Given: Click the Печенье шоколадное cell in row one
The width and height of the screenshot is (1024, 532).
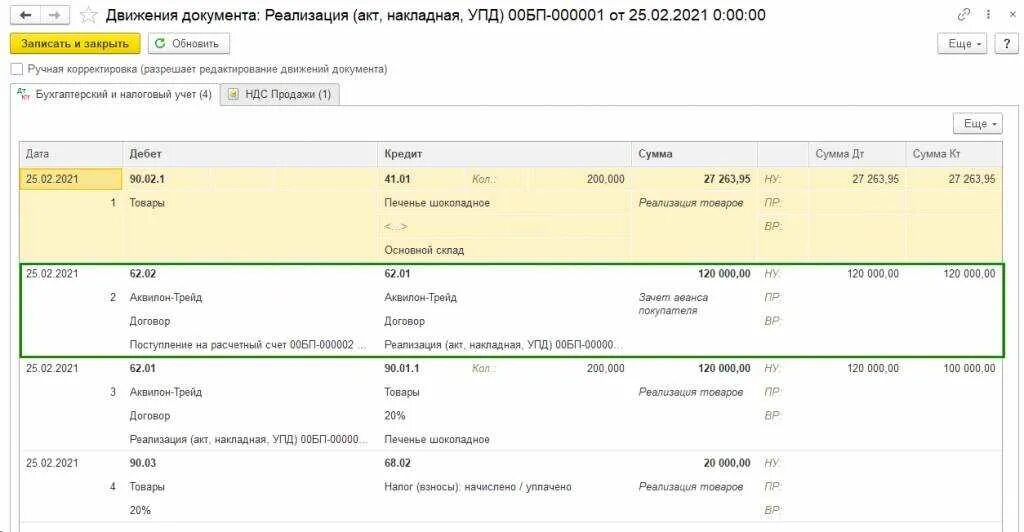Looking at the screenshot, I should click(x=437, y=203).
